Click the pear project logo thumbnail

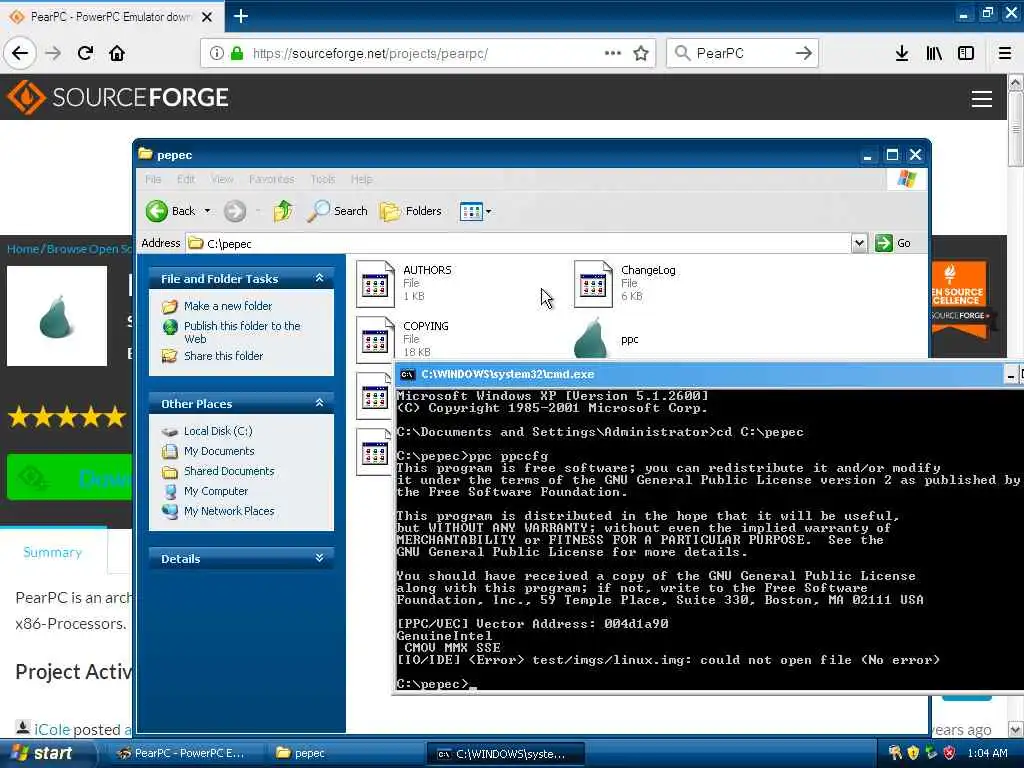57,316
